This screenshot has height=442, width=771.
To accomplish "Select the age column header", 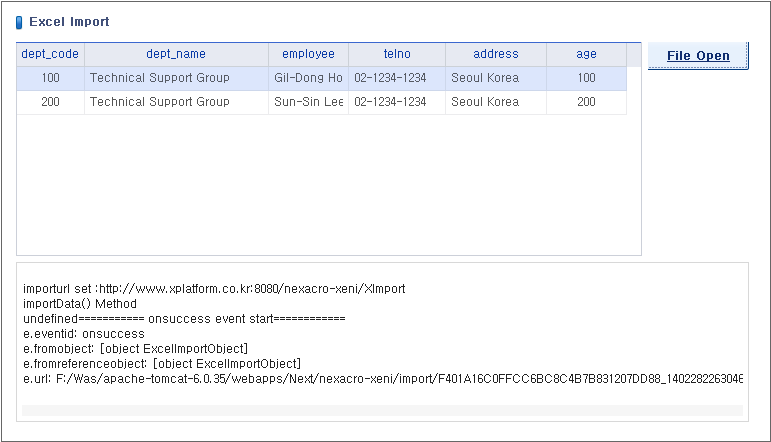I will pos(586,54).
